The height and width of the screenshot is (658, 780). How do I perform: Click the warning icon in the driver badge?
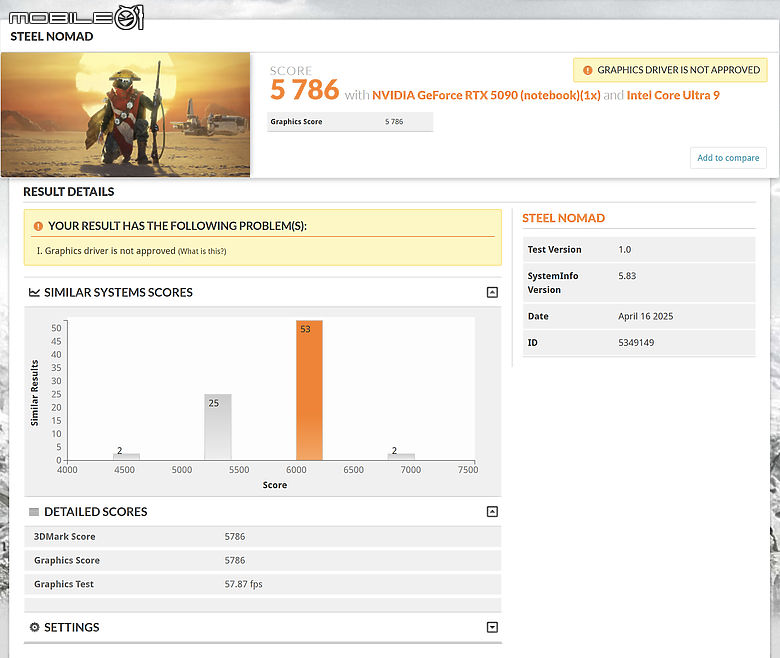(x=587, y=70)
